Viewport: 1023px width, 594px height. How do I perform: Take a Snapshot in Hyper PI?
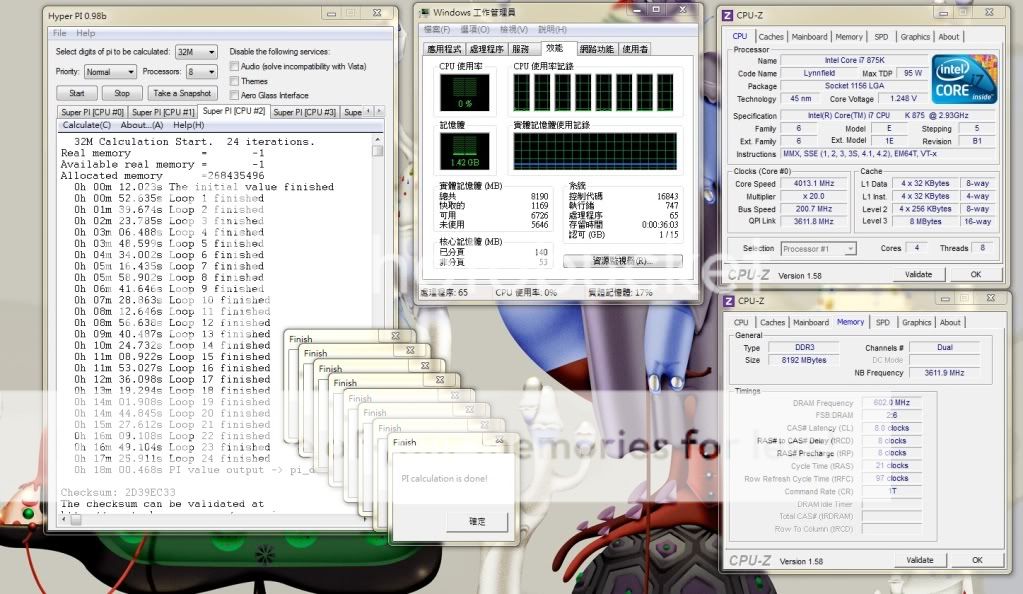coord(182,93)
